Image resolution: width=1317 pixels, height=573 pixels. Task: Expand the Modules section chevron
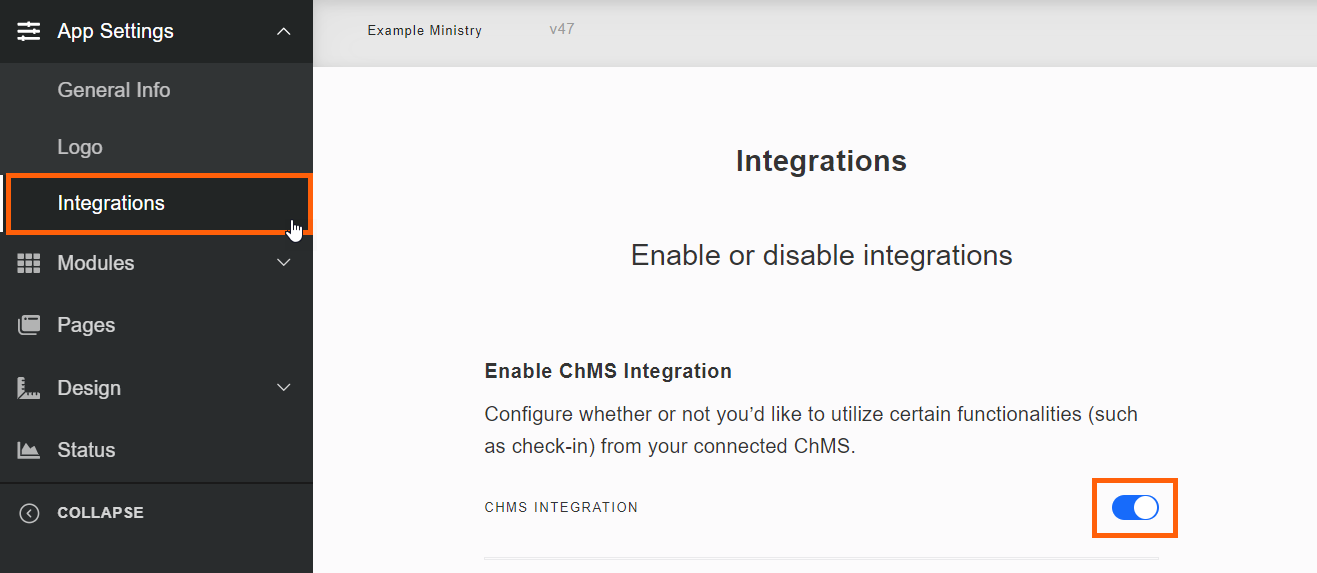[x=284, y=263]
